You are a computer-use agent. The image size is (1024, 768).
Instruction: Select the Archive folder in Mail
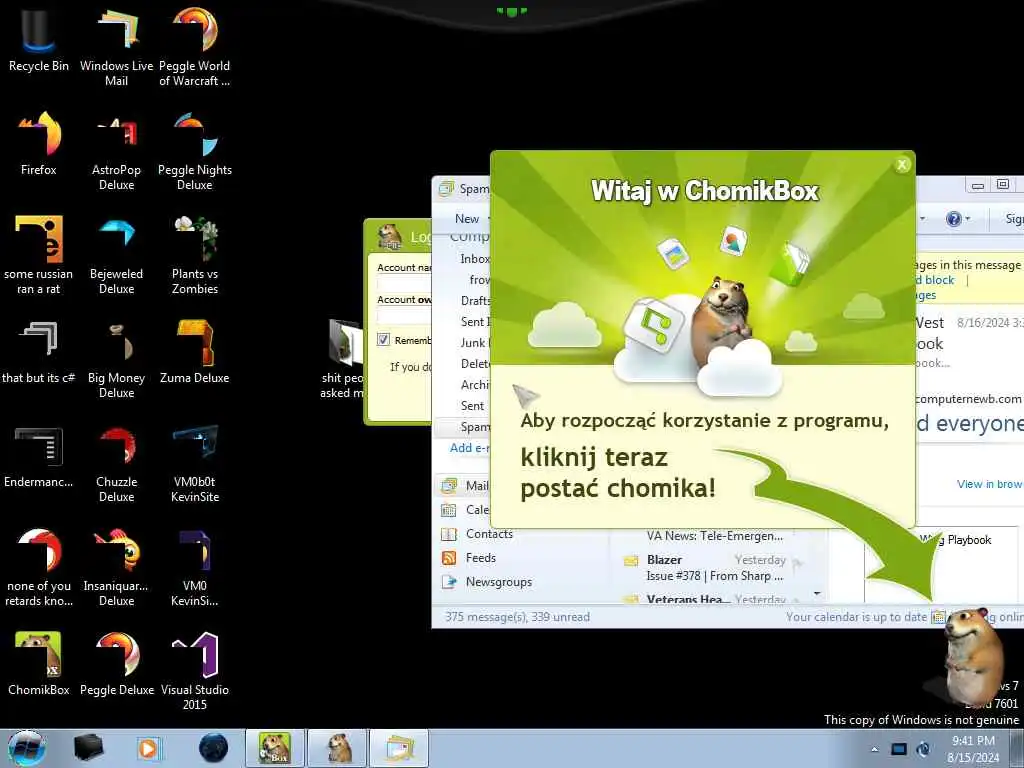pyautogui.click(x=475, y=385)
